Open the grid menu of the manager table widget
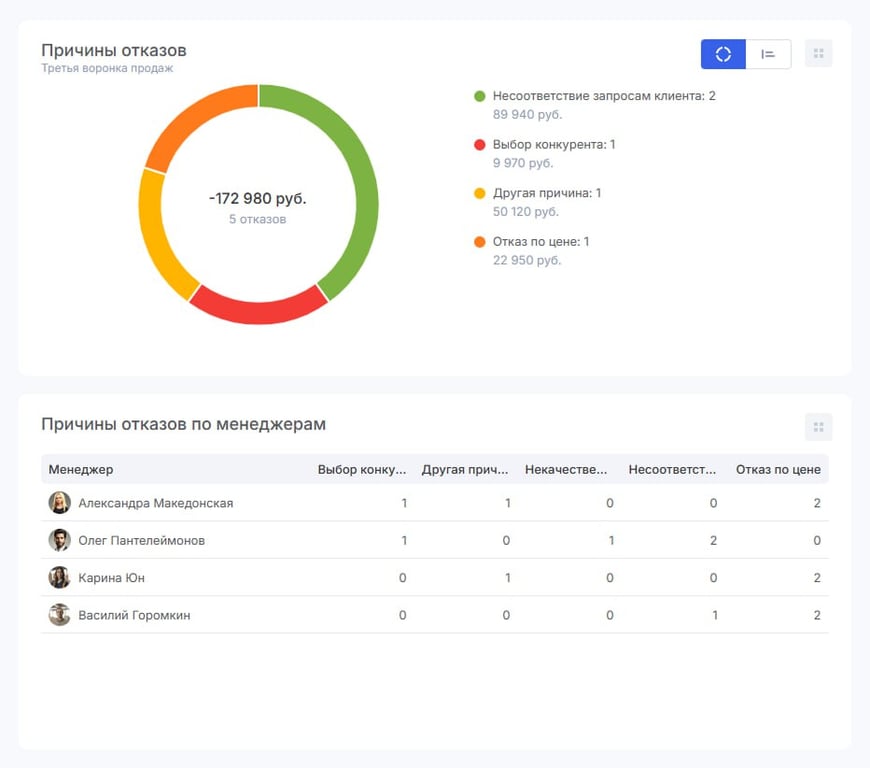This screenshot has width=870, height=768. point(818,427)
